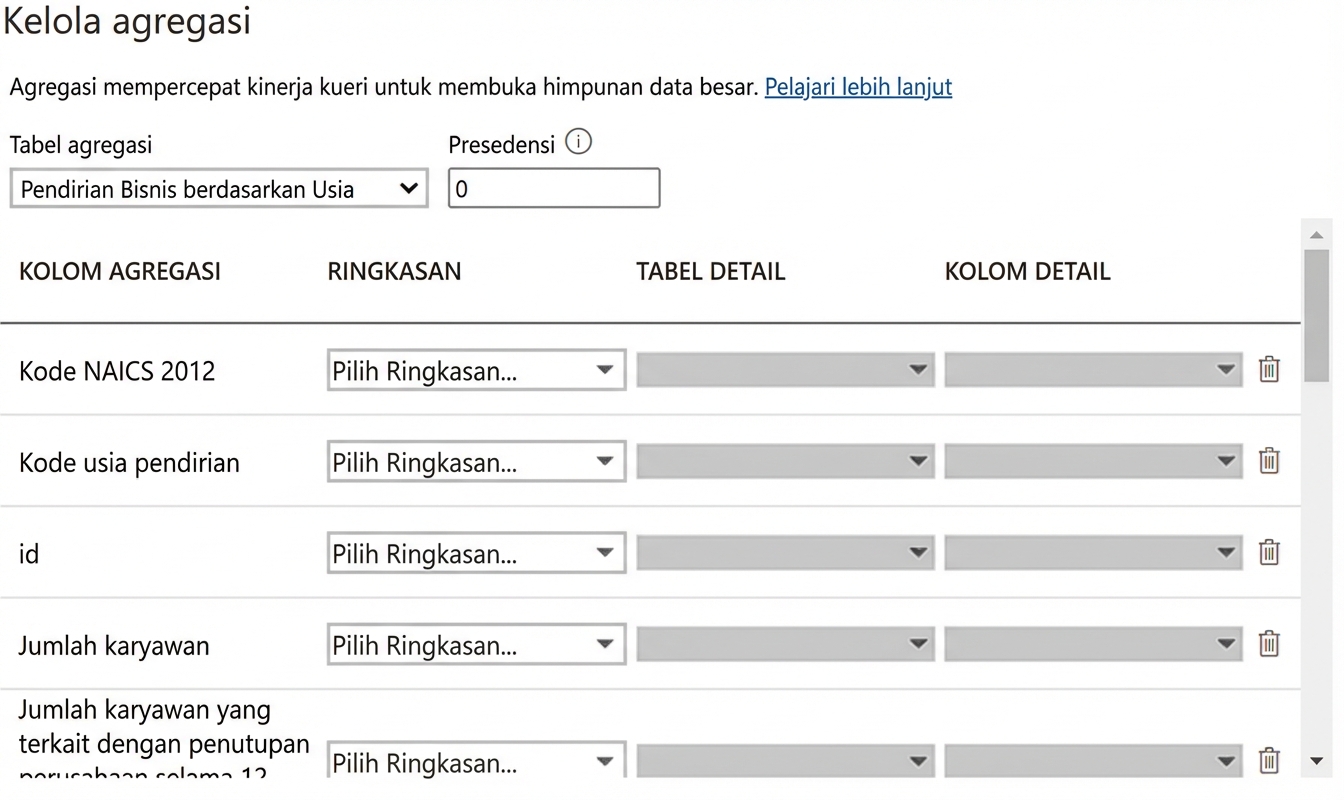The image size is (1344, 800).
Task: Click the KOLOM AGREGASI column header
Action: pyautogui.click(x=119, y=271)
